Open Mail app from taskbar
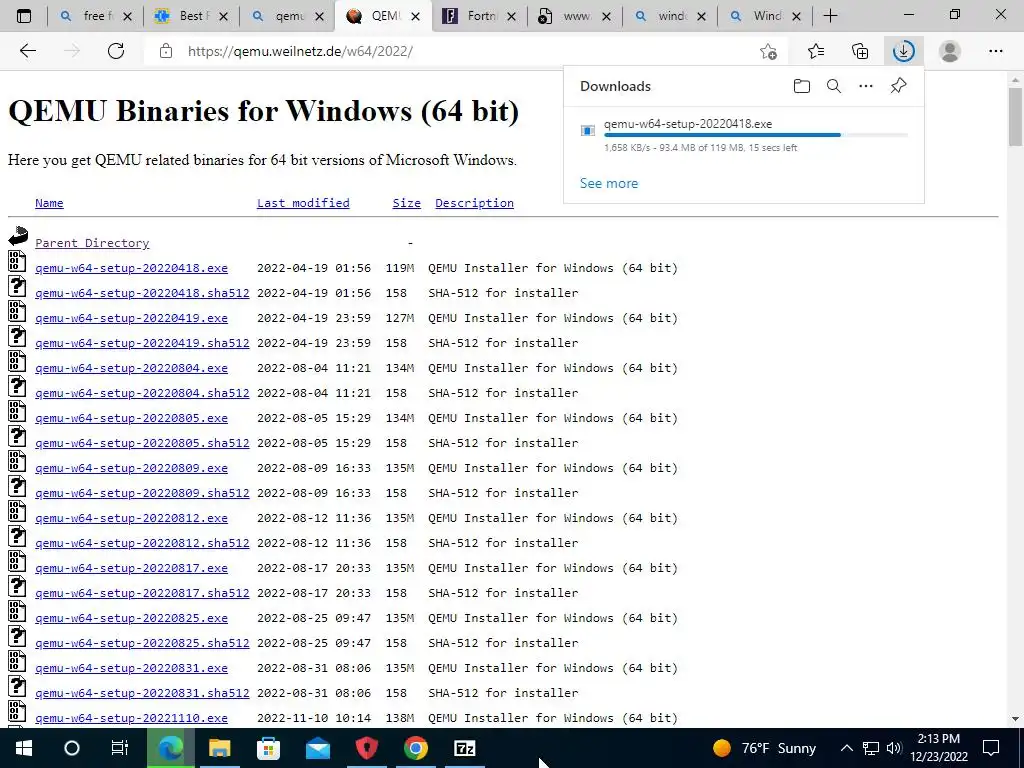This screenshot has height=768, width=1024. [x=317, y=748]
